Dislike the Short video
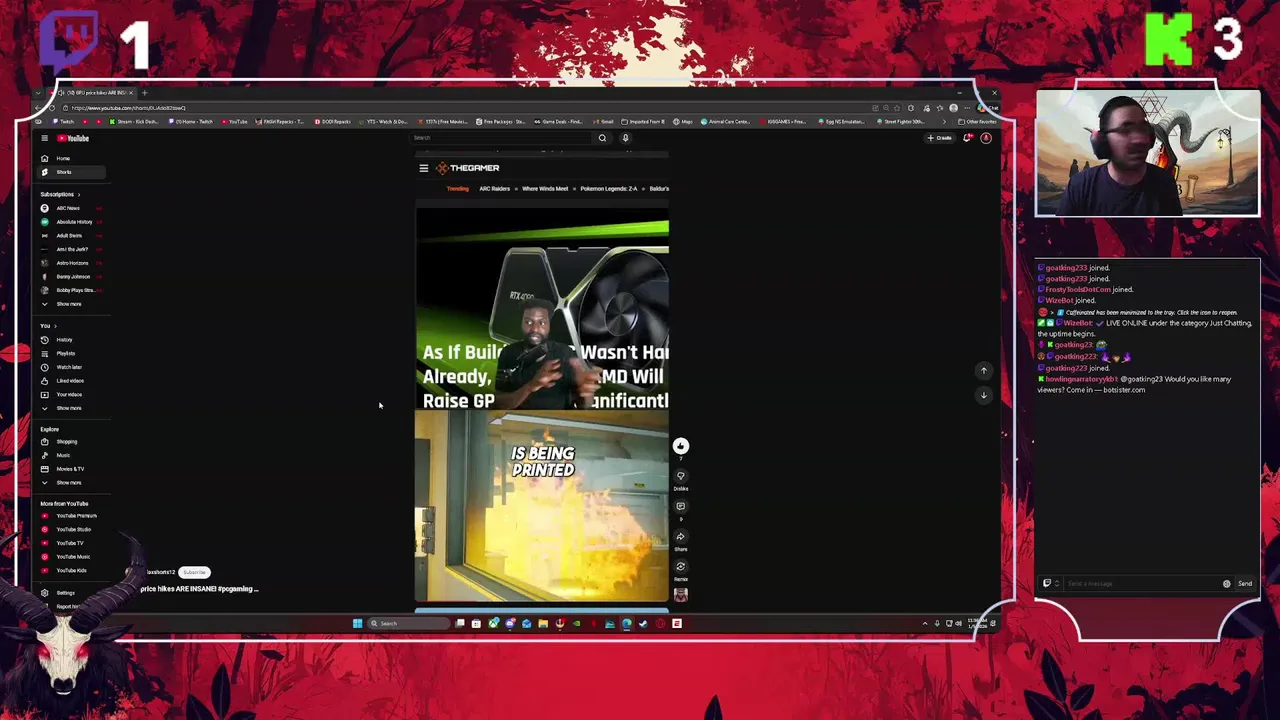 680,476
